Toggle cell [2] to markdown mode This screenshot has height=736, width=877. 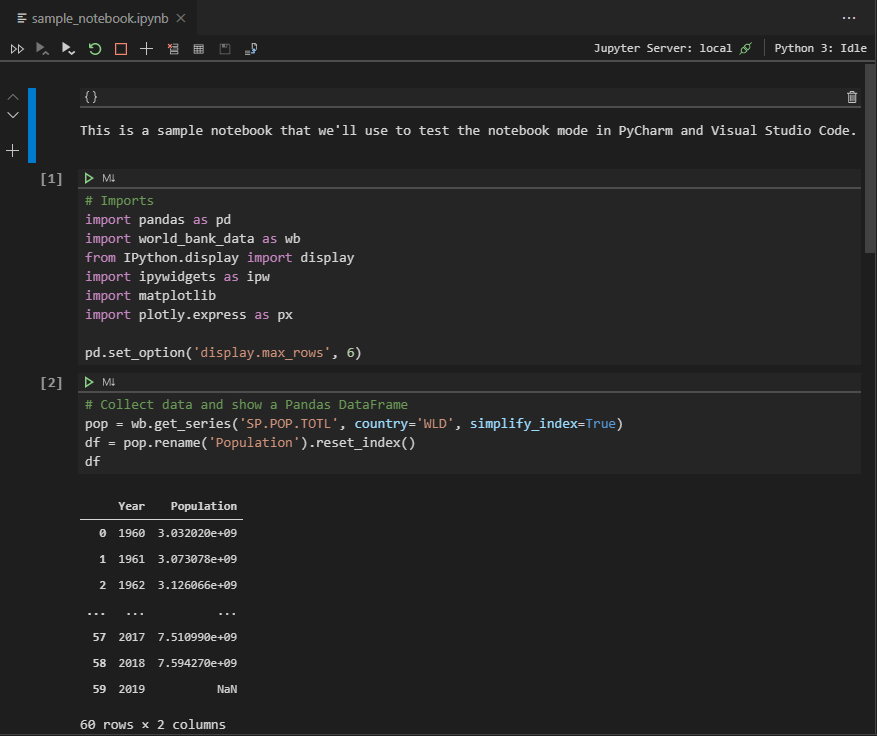[x=109, y=382]
